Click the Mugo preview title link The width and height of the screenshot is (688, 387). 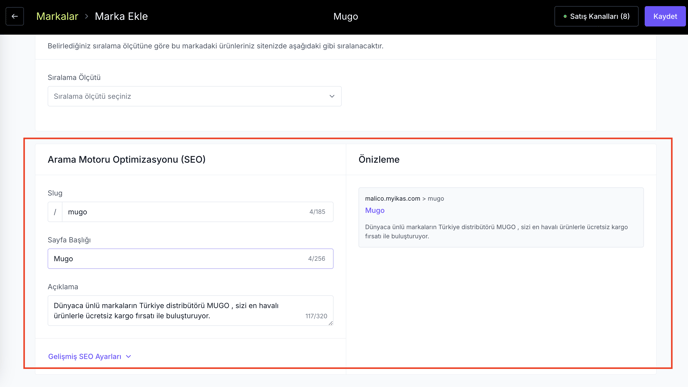[x=375, y=210]
